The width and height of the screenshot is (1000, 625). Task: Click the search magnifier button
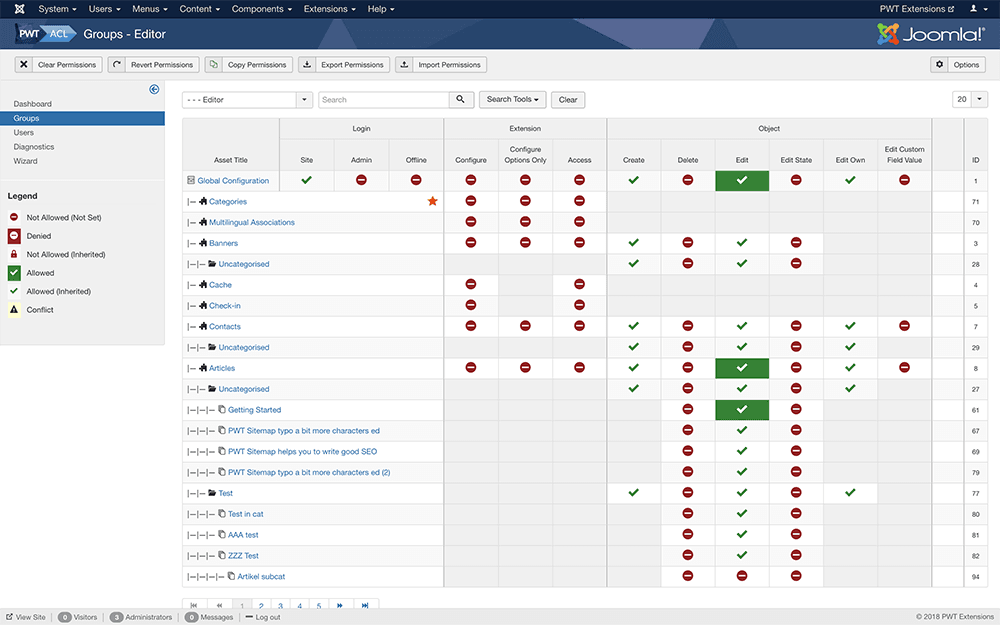(x=460, y=99)
